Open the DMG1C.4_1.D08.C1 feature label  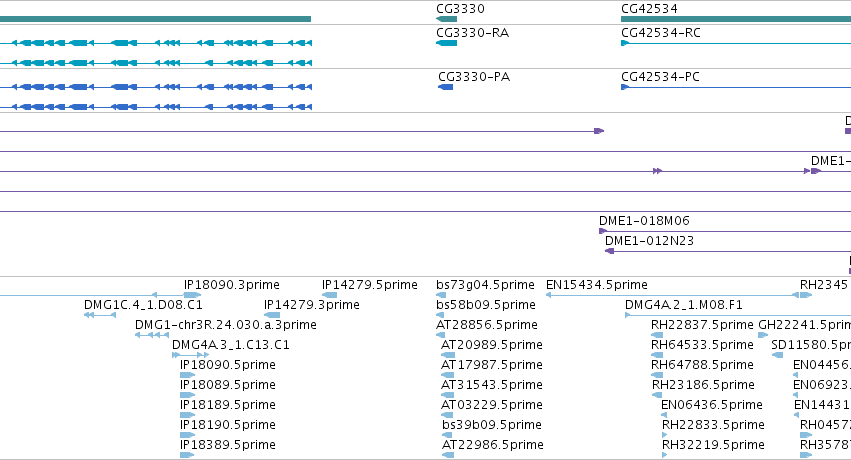click(143, 305)
